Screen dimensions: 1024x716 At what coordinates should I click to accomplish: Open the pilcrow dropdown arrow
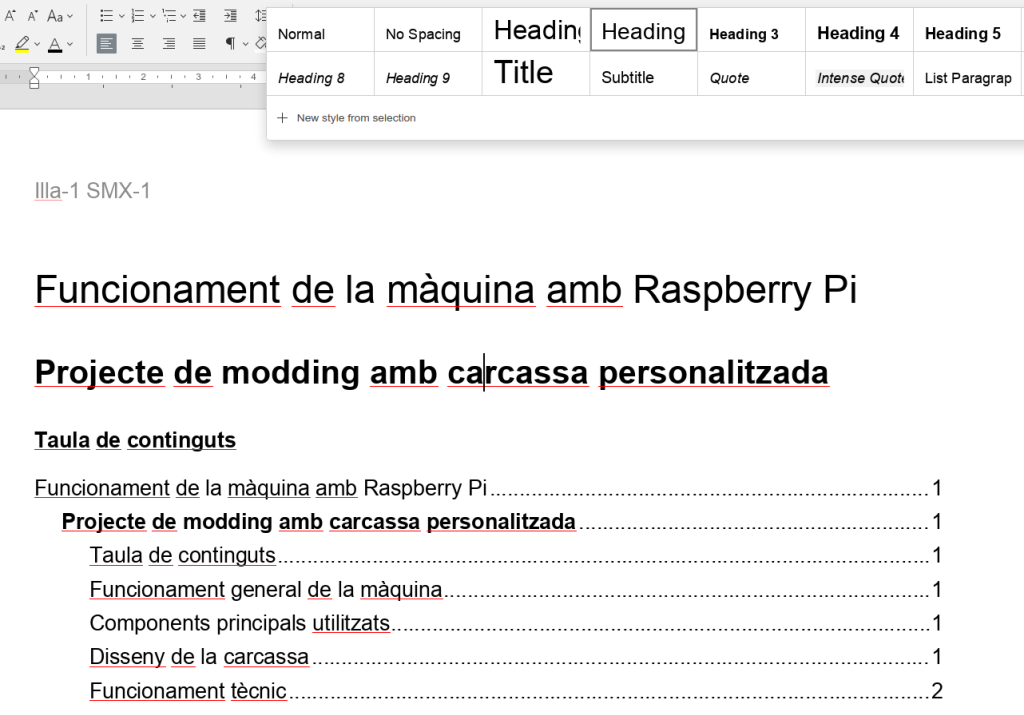[246, 44]
